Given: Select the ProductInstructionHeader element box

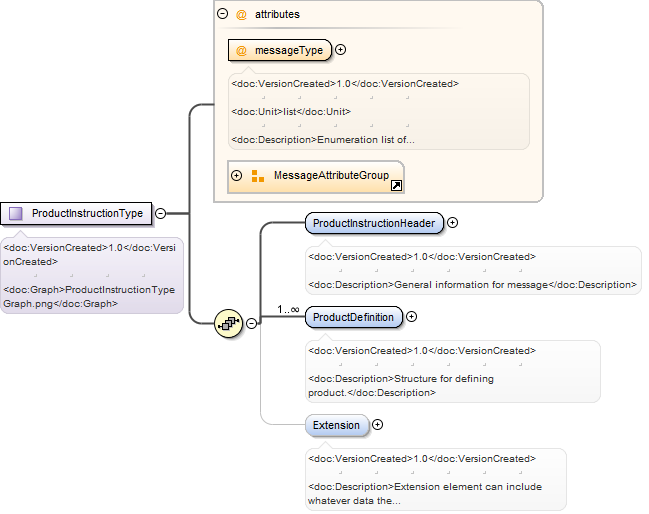Looking at the screenshot, I should tap(374, 223).
